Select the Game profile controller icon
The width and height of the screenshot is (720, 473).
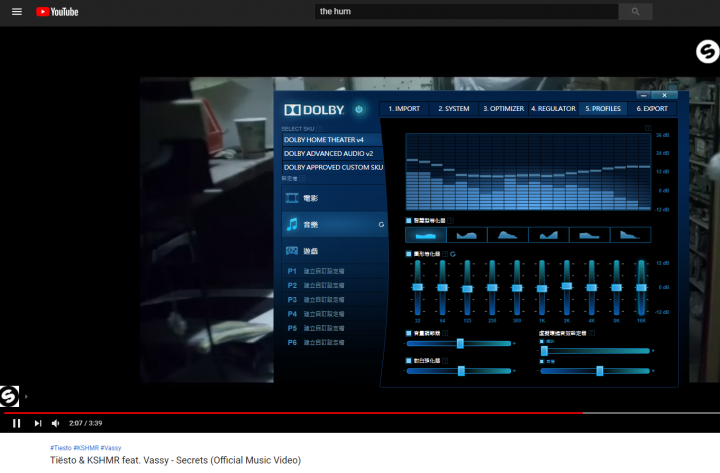tap(292, 251)
